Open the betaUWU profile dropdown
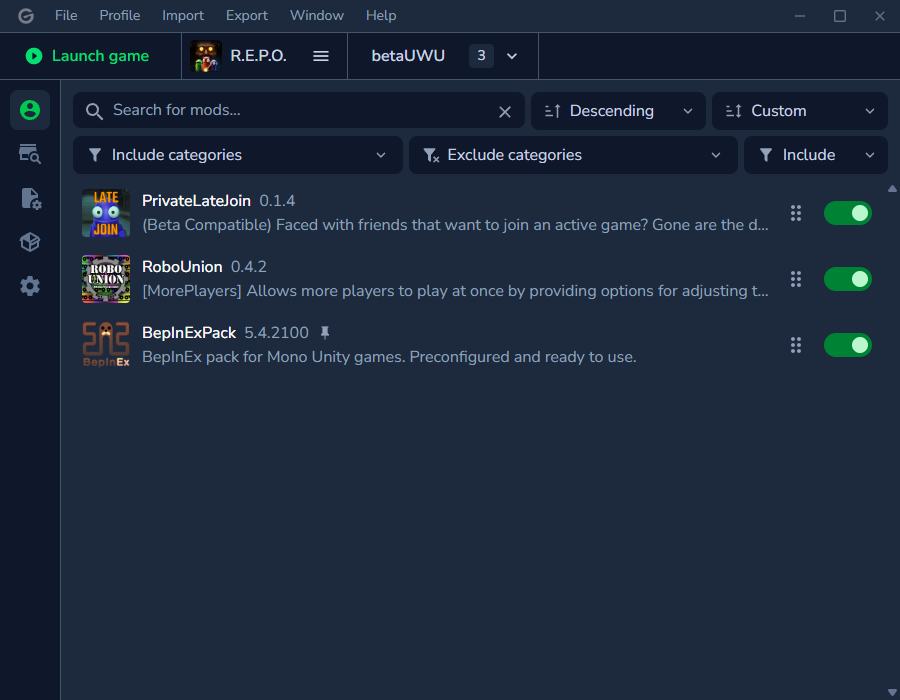900x700 pixels. [443, 56]
